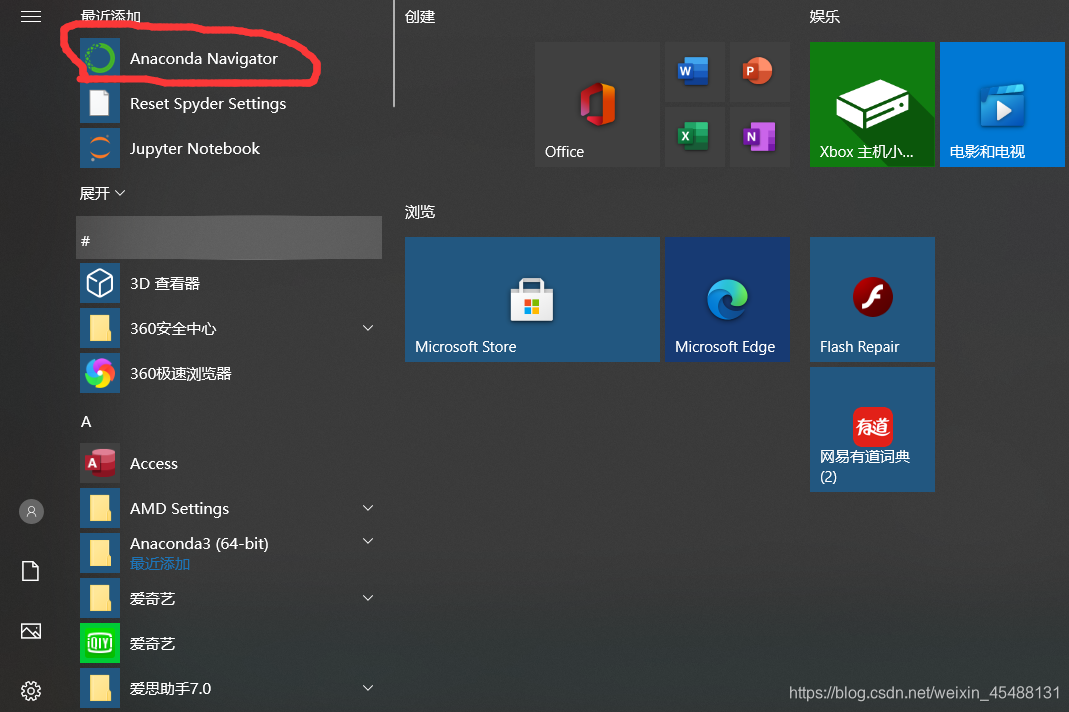This screenshot has width=1069, height=712.
Task: Expand the recently added list via 展开
Action: point(102,194)
